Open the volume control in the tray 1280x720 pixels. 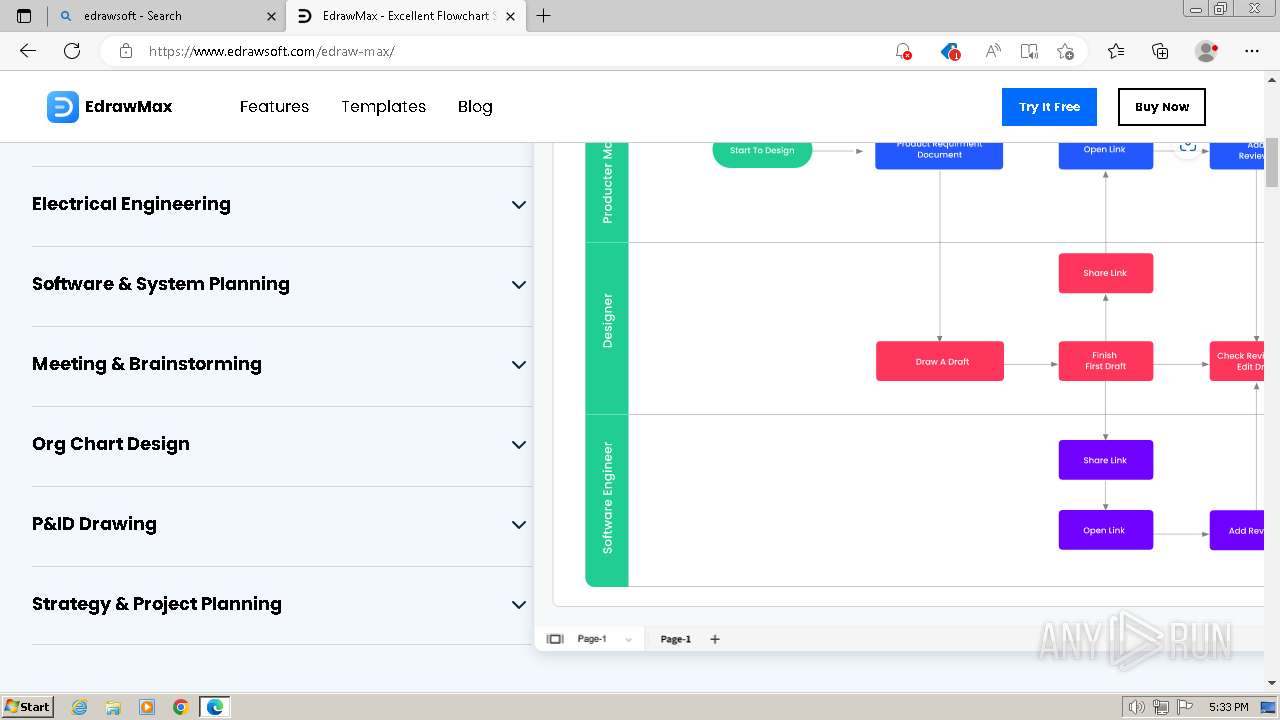1136,707
